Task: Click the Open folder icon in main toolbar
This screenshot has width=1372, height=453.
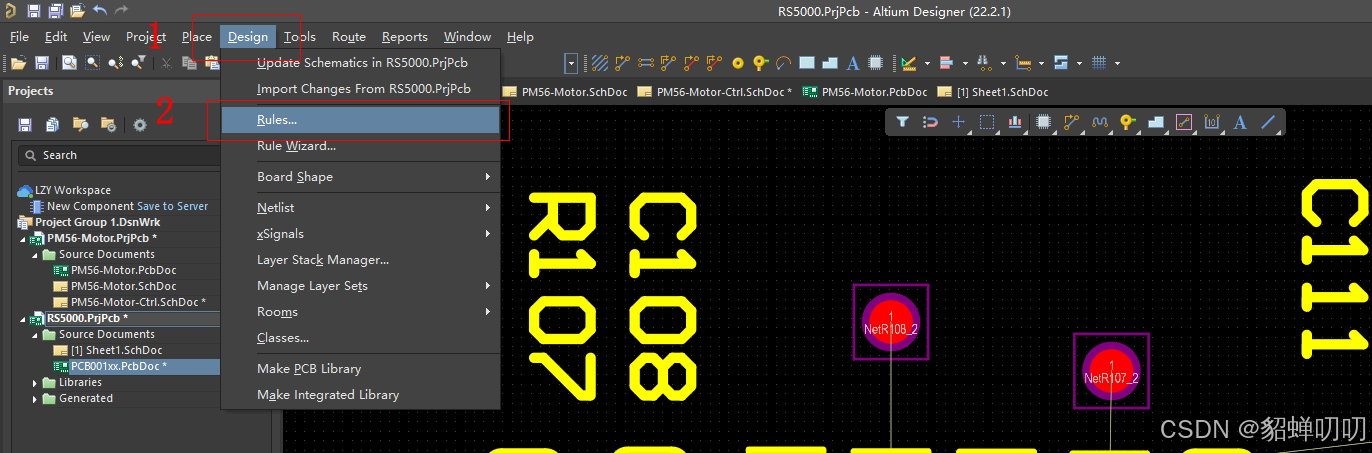Action: [18, 63]
